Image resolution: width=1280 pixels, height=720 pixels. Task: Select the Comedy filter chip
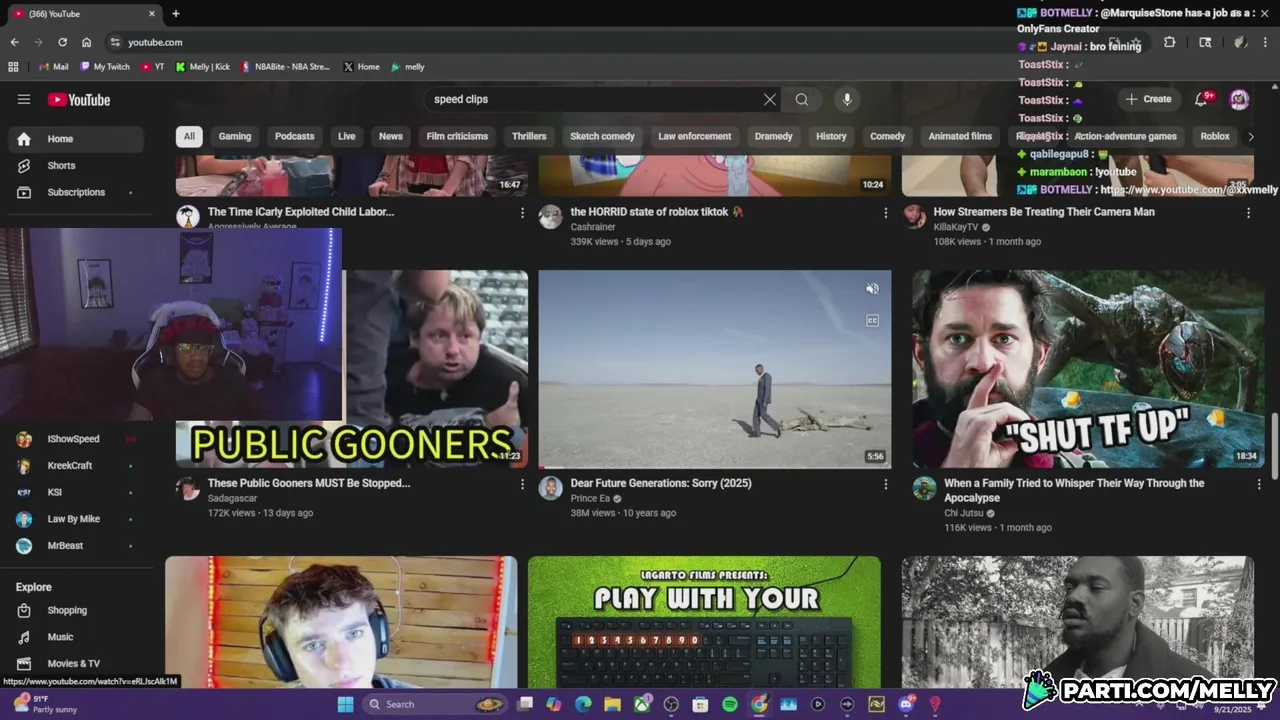[x=887, y=136]
